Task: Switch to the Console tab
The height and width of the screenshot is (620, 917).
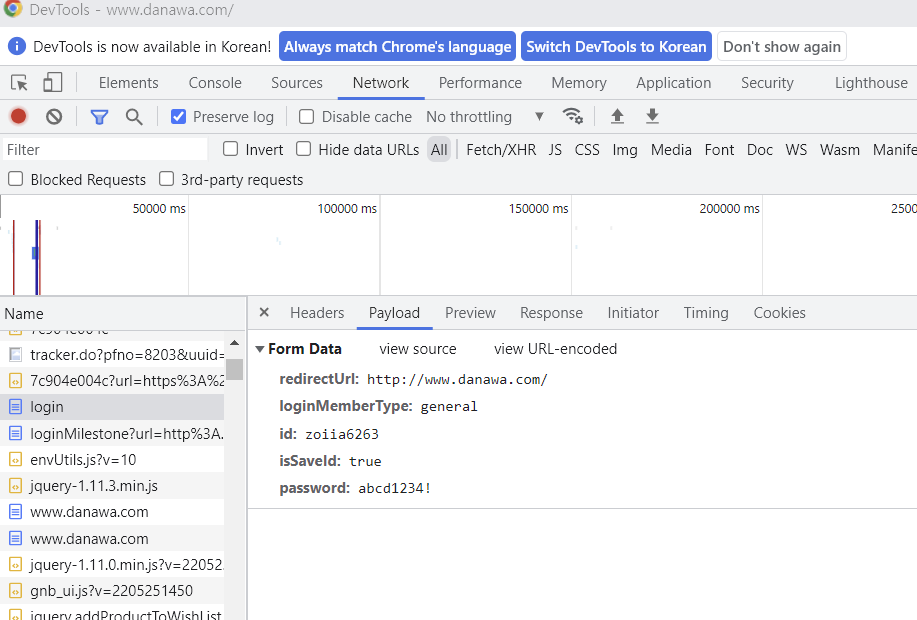Action: tap(215, 83)
